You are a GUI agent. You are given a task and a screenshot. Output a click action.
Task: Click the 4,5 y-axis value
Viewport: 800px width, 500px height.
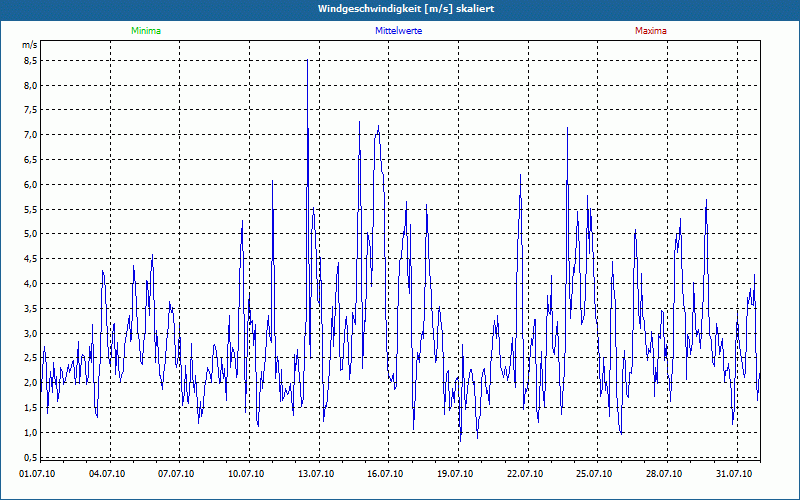31,259
